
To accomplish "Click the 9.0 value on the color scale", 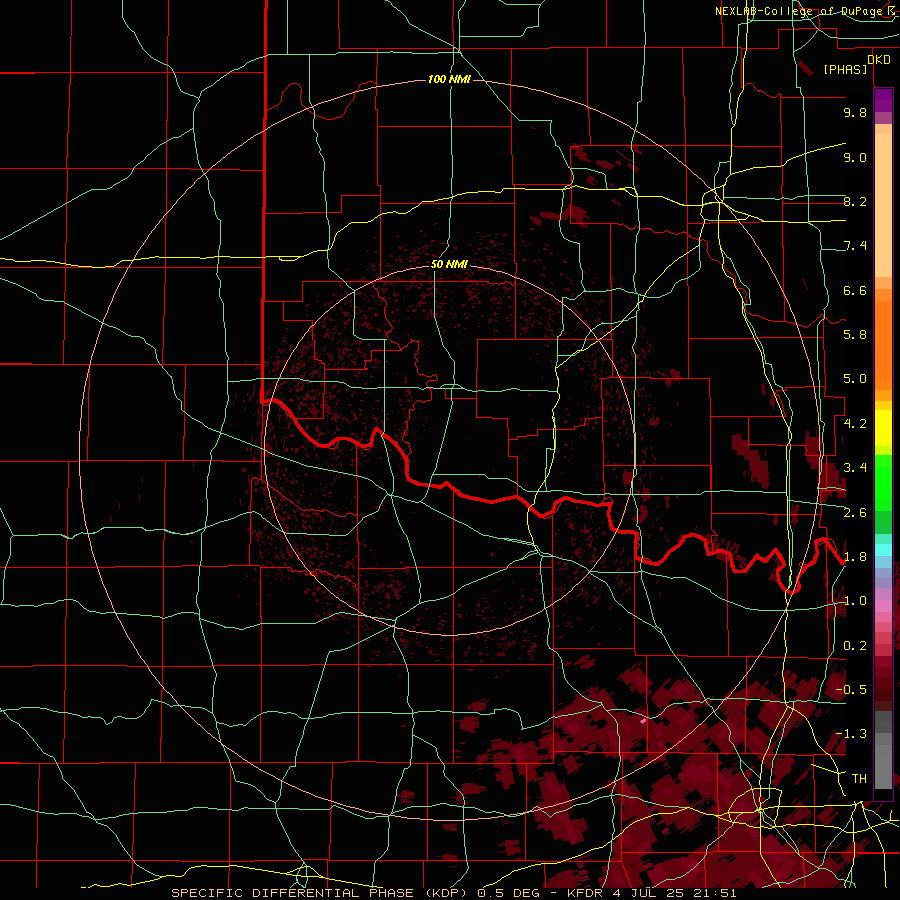I will pos(855,157).
